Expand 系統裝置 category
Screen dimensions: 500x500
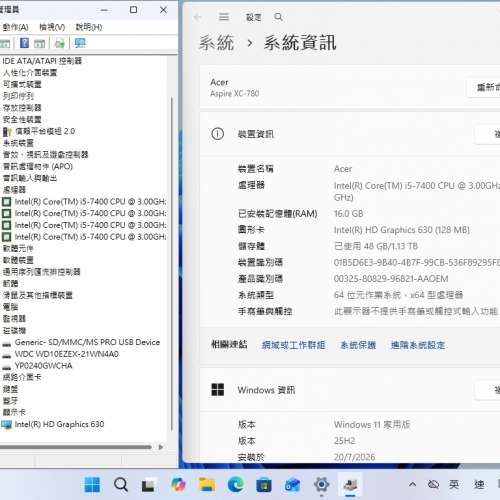click(x=18, y=143)
